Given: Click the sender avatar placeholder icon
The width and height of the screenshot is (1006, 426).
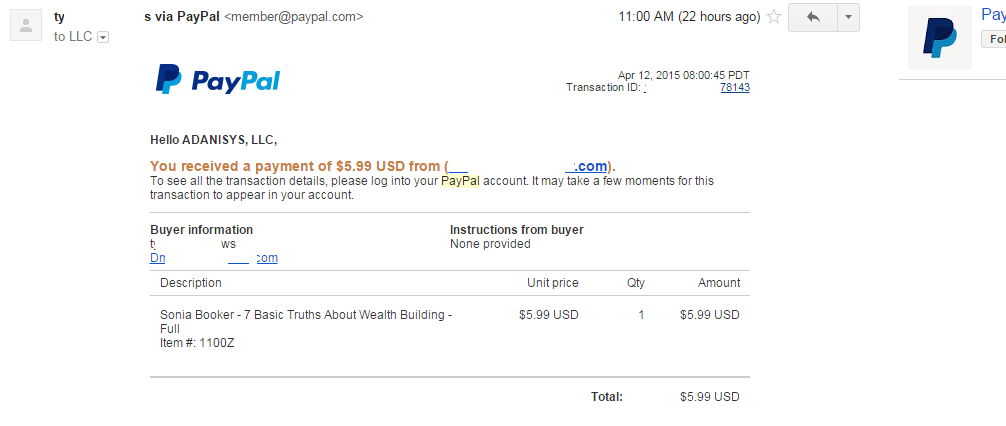Looking at the screenshot, I should (26, 26).
